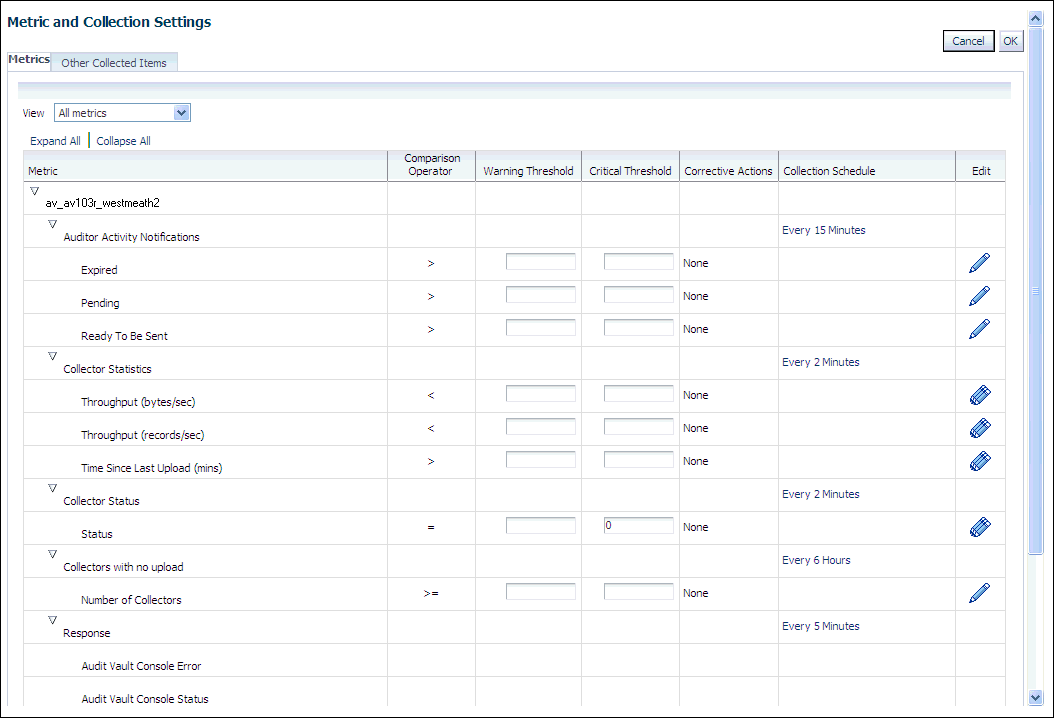
Task: Focus Warning Threshold field for Pending
Action: click(540, 294)
